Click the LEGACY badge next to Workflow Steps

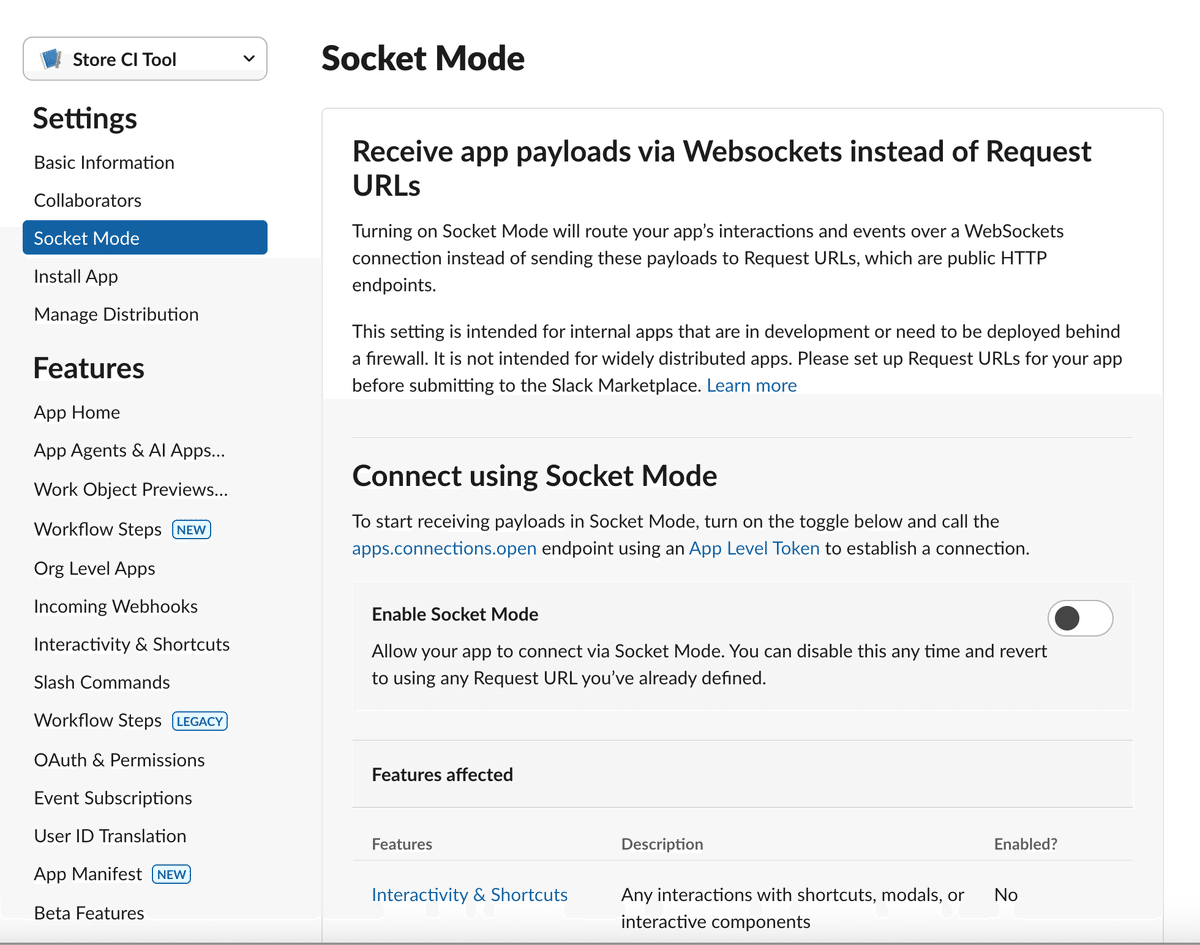click(x=199, y=720)
